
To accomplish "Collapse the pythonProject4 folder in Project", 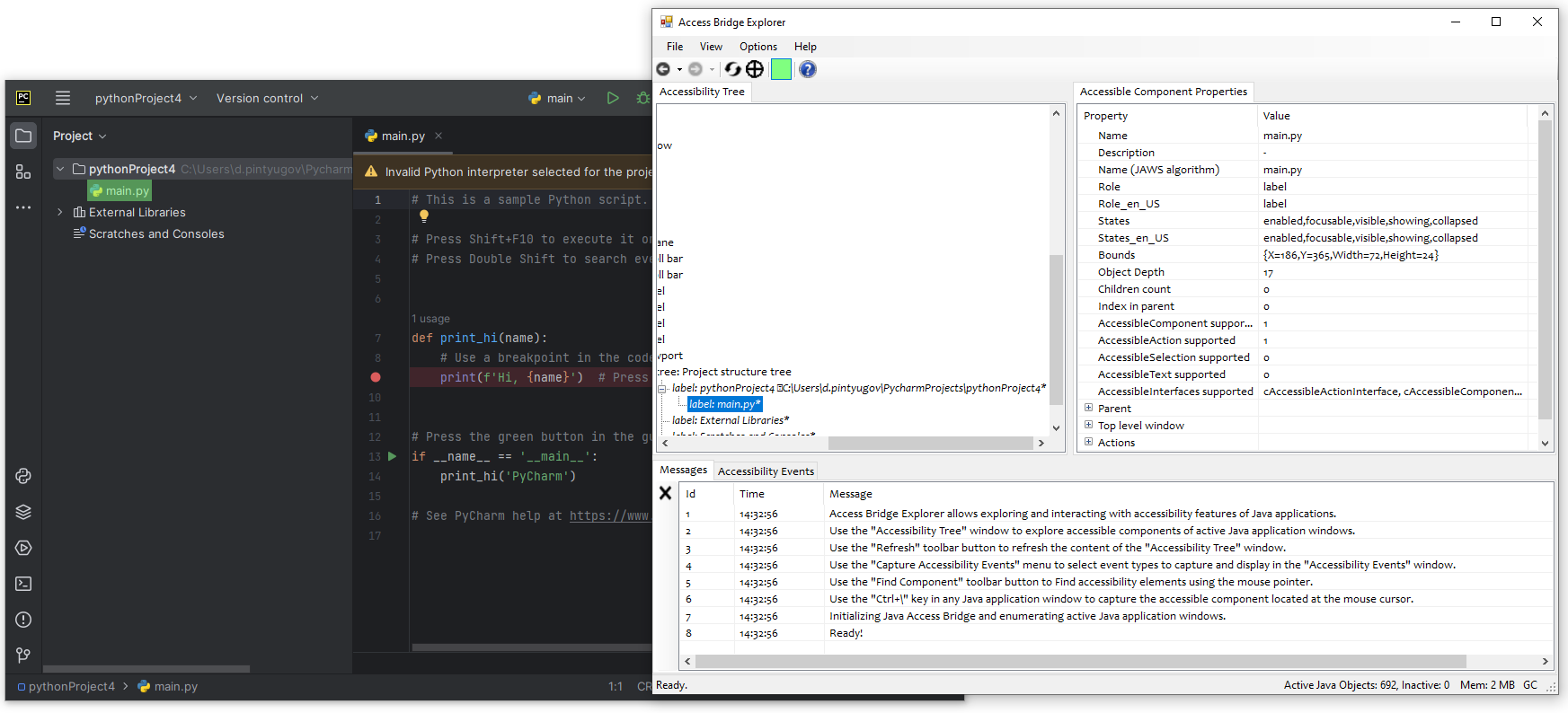I will tap(60, 169).
